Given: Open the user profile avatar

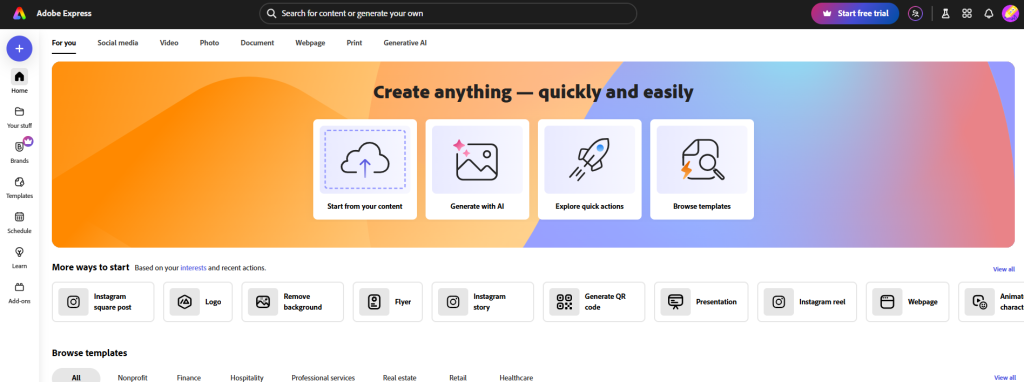Looking at the screenshot, I should pos(1010,13).
